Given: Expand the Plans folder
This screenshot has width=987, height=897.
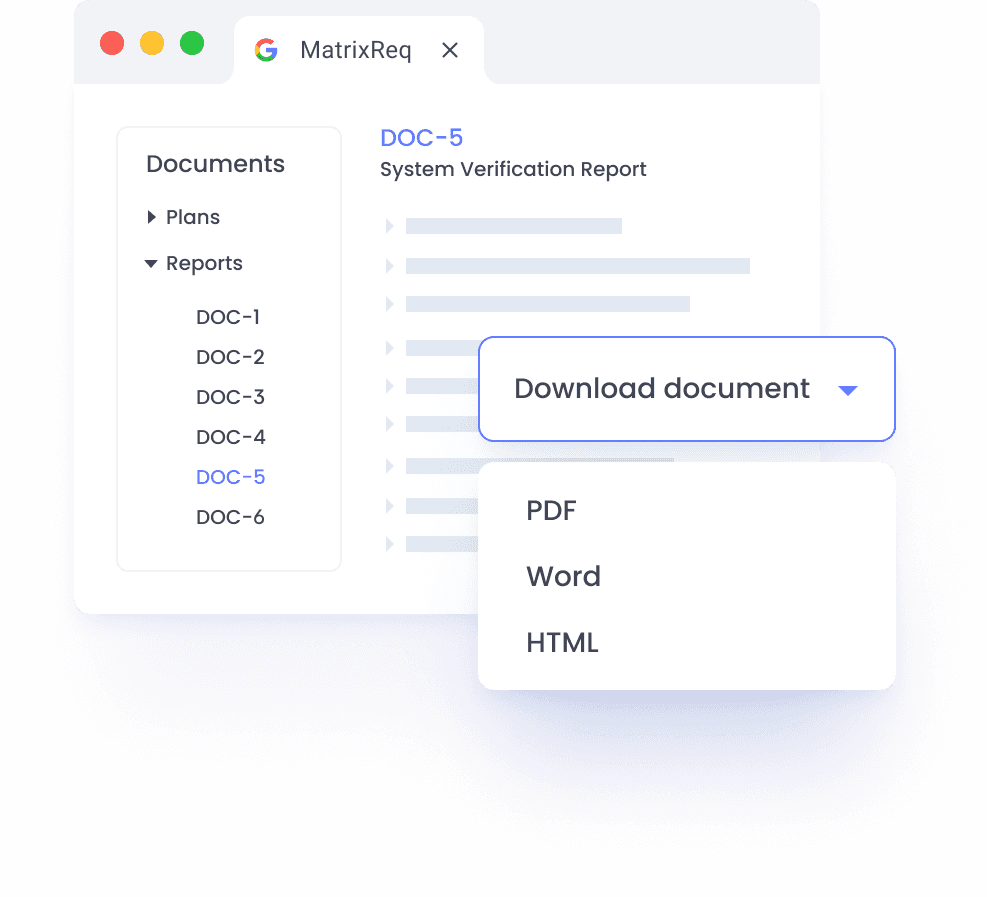Looking at the screenshot, I should click(x=152, y=217).
